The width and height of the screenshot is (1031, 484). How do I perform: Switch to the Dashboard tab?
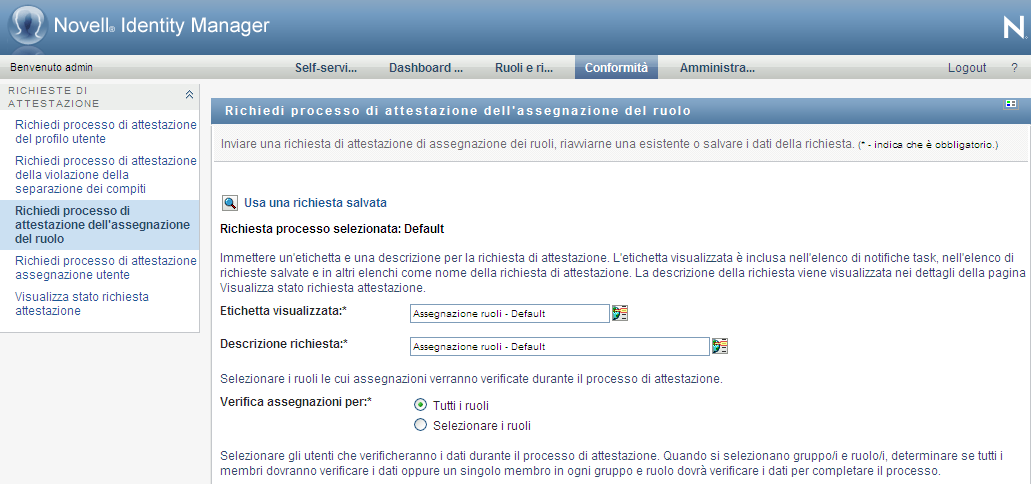click(x=426, y=67)
